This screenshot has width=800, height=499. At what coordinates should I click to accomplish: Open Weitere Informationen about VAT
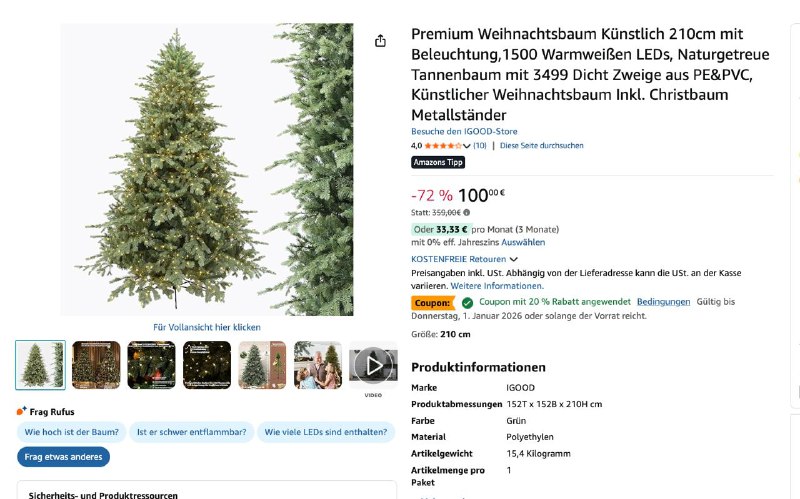pos(497,286)
